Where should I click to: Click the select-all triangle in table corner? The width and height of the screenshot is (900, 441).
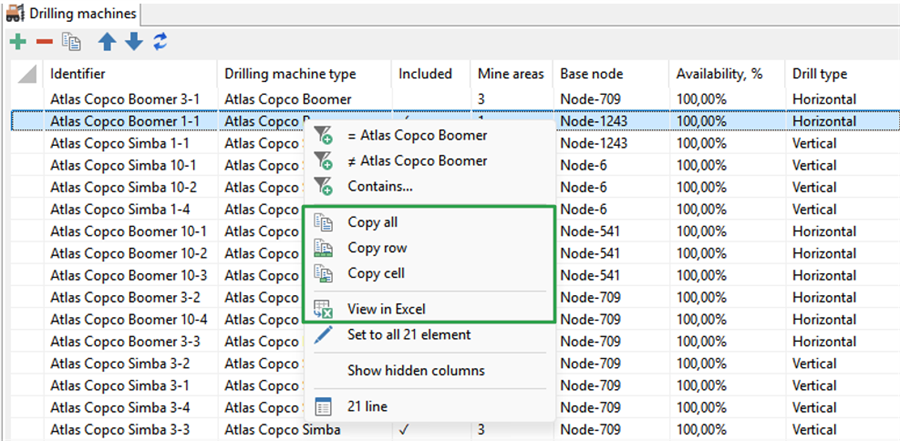(27, 74)
